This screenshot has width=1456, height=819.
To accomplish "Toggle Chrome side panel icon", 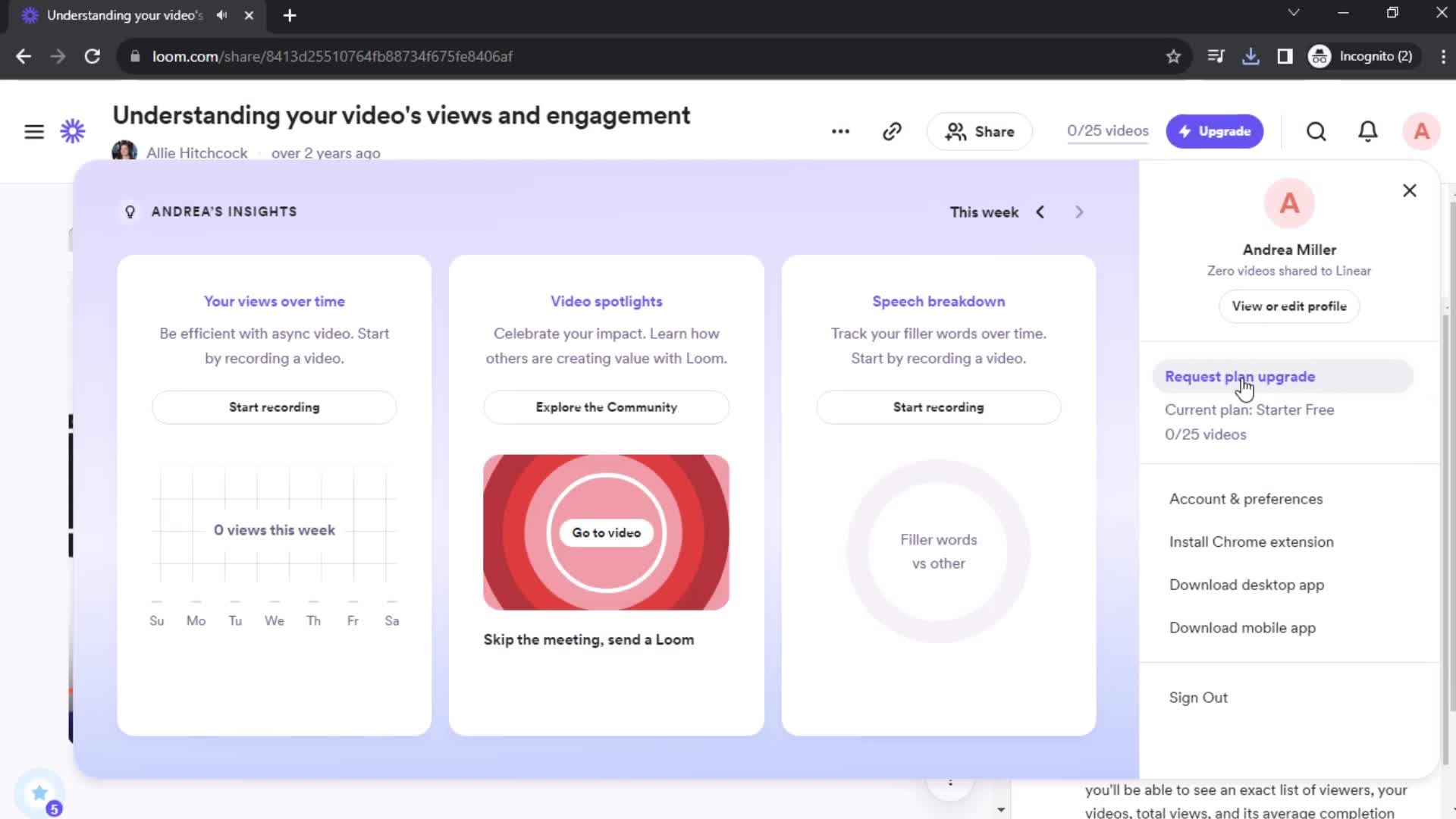I will (x=1285, y=56).
